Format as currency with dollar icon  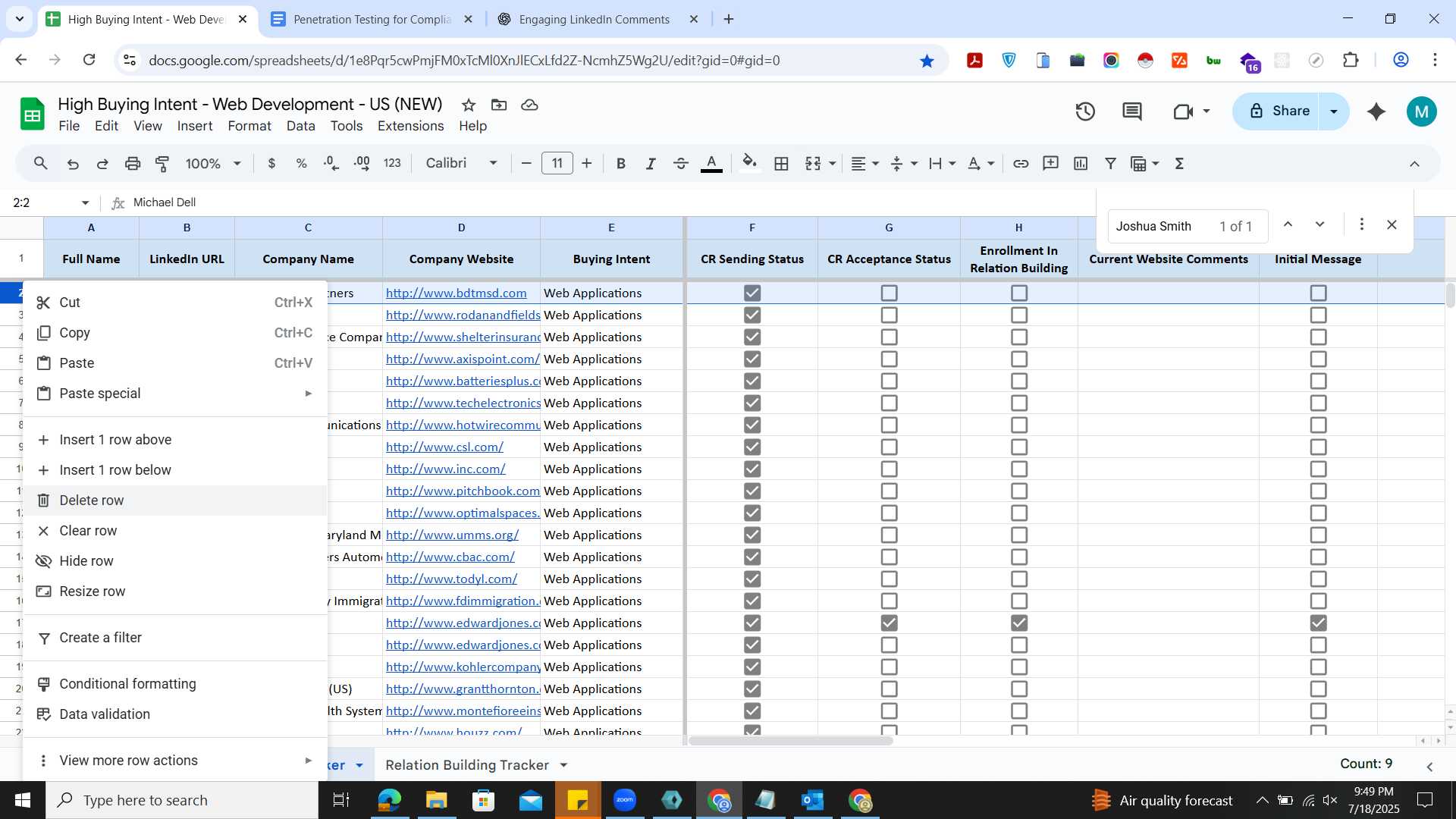point(271,164)
